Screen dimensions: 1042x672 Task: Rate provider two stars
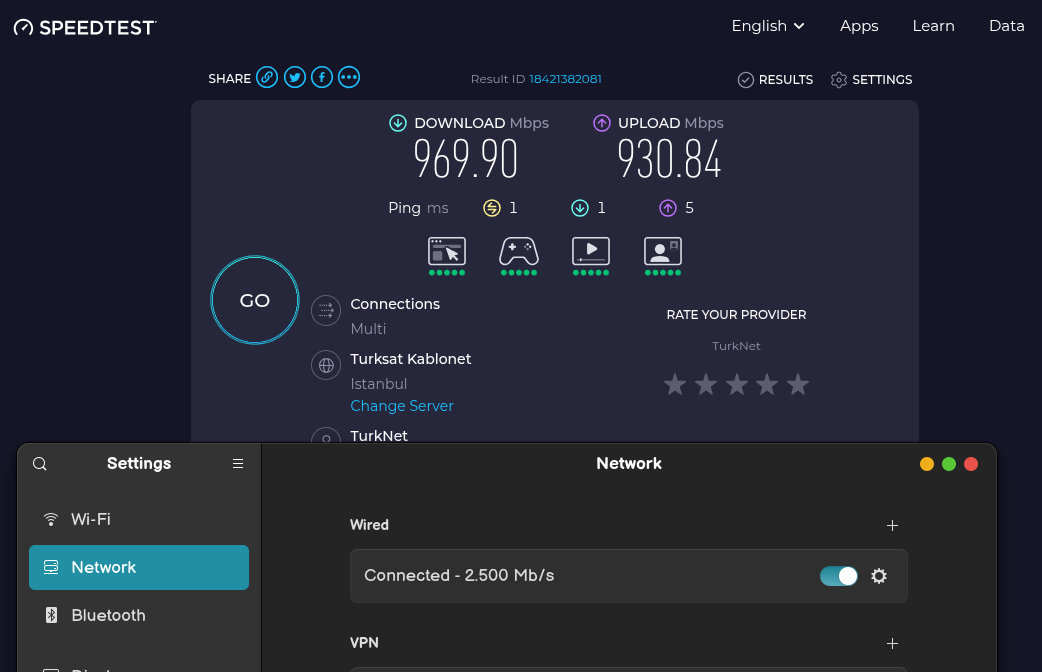(x=706, y=384)
